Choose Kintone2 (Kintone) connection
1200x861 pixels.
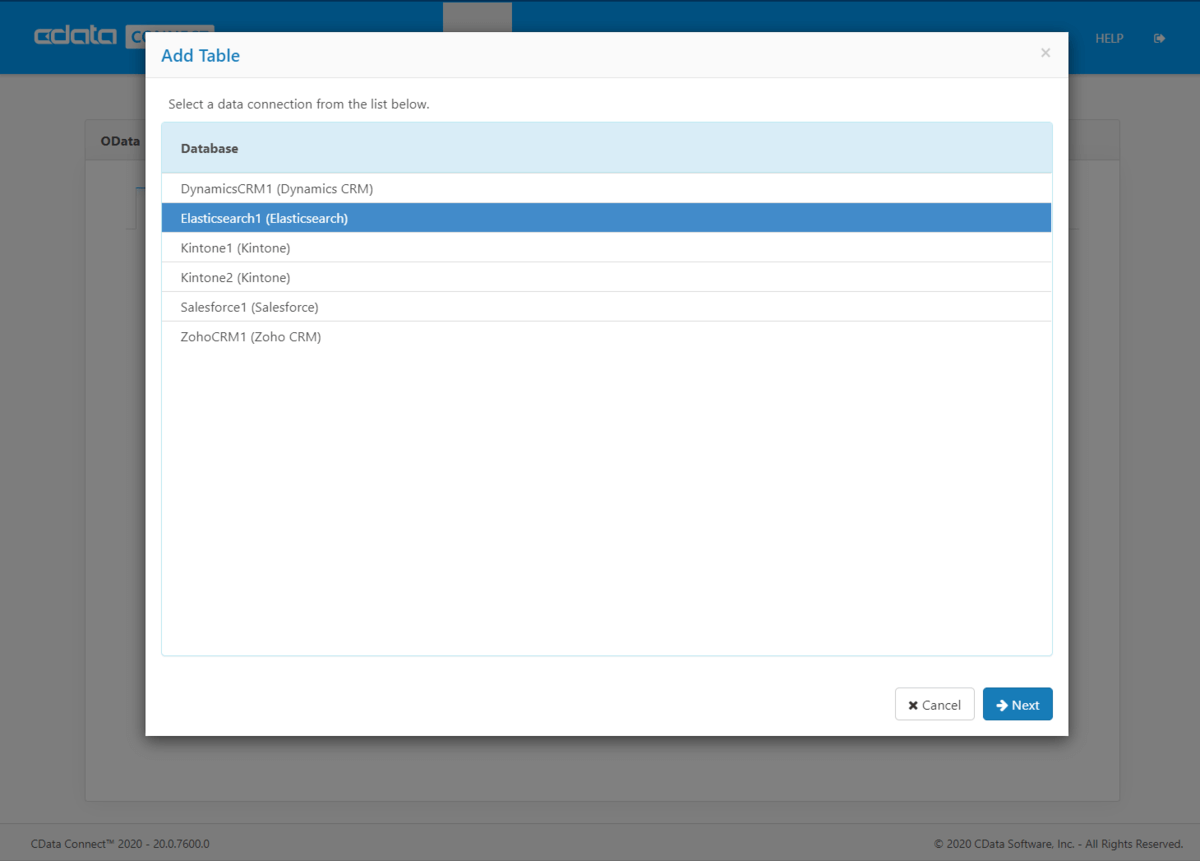[606, 277]
